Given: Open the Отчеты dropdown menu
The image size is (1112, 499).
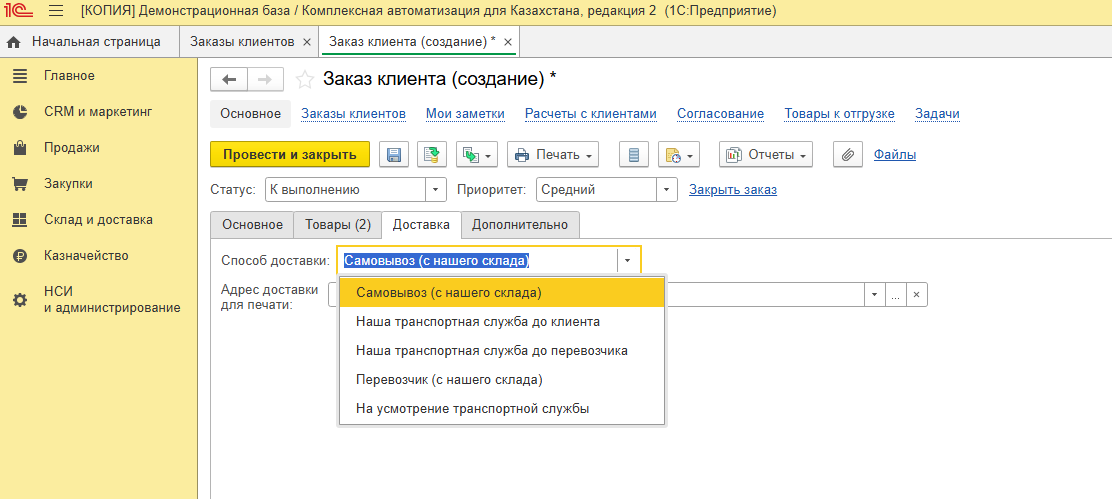Looking at the screenshot, I should tap(766, 155).
